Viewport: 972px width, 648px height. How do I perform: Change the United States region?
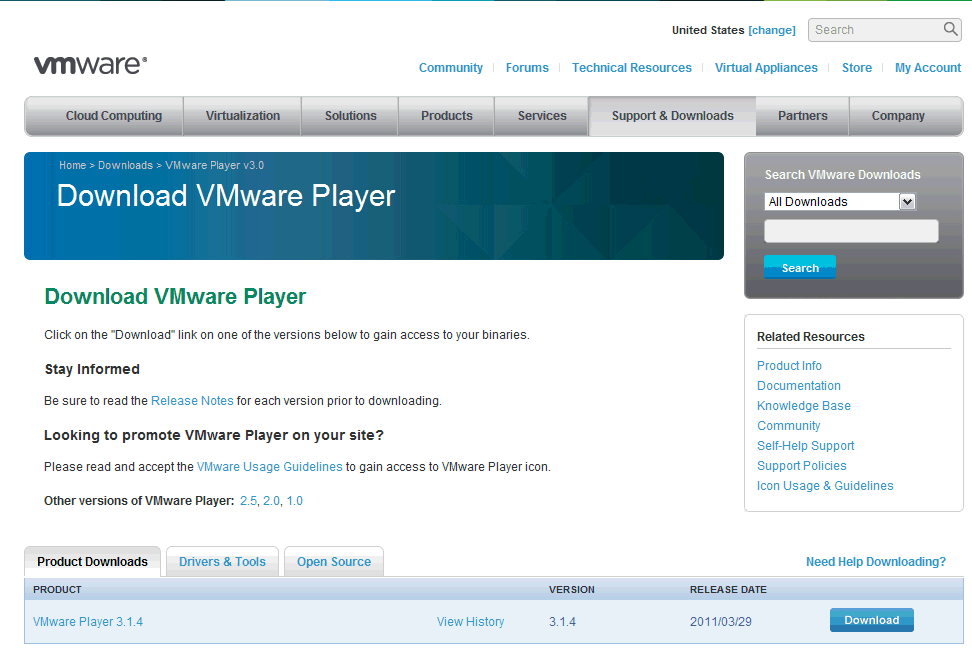(772, 30)
